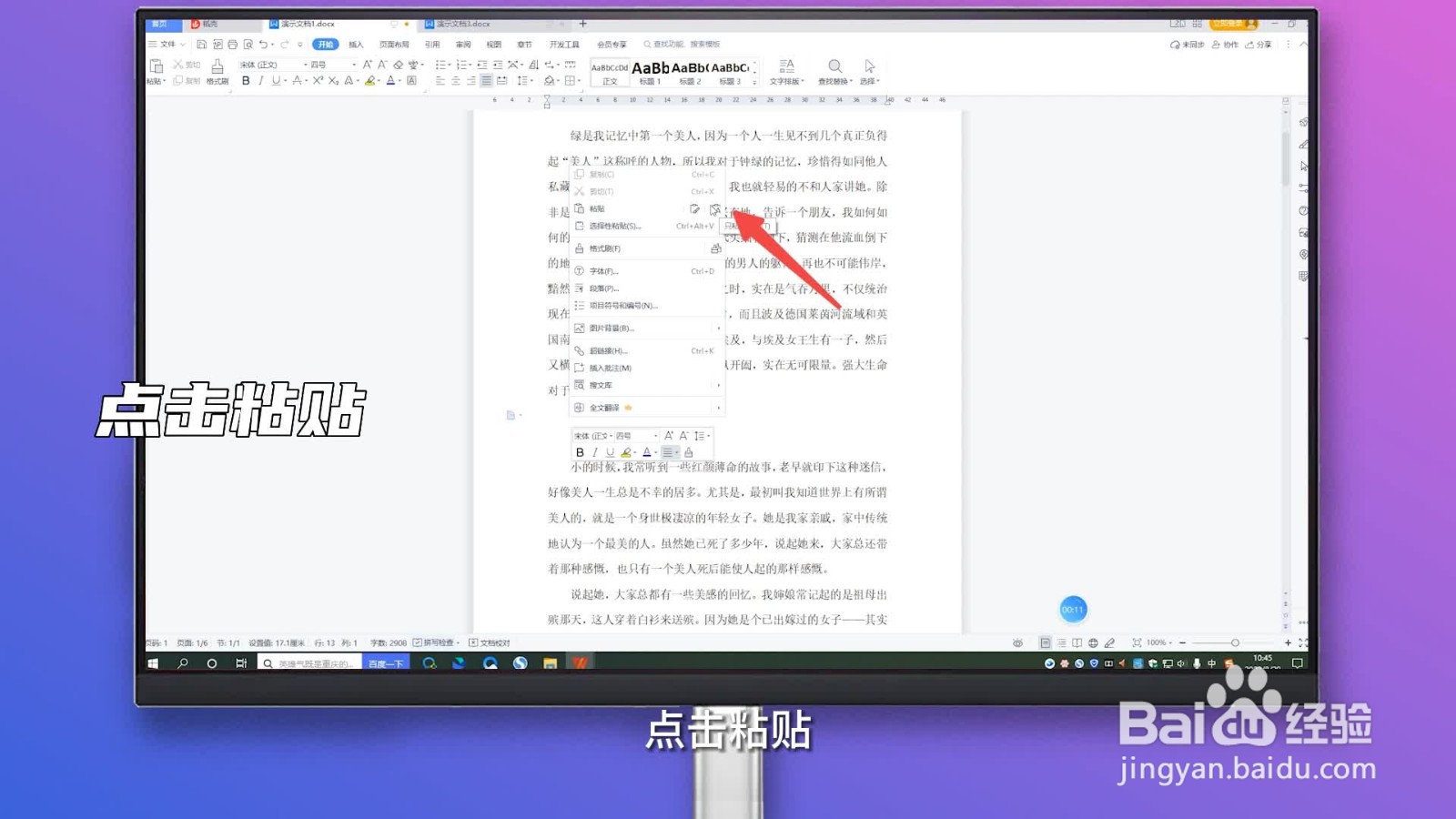Click the Find and Replace magnifier

tap(834, 66)
